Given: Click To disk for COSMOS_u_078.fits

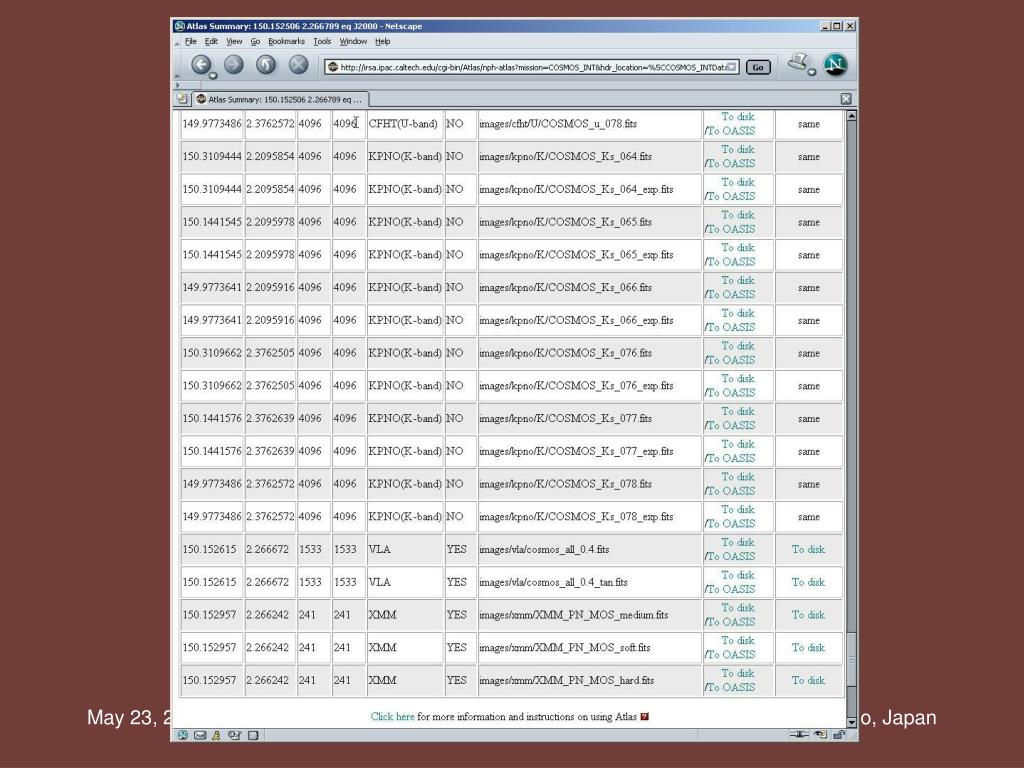Looking at the screenshot, I should pyautogui.click(x=738, y=117).
